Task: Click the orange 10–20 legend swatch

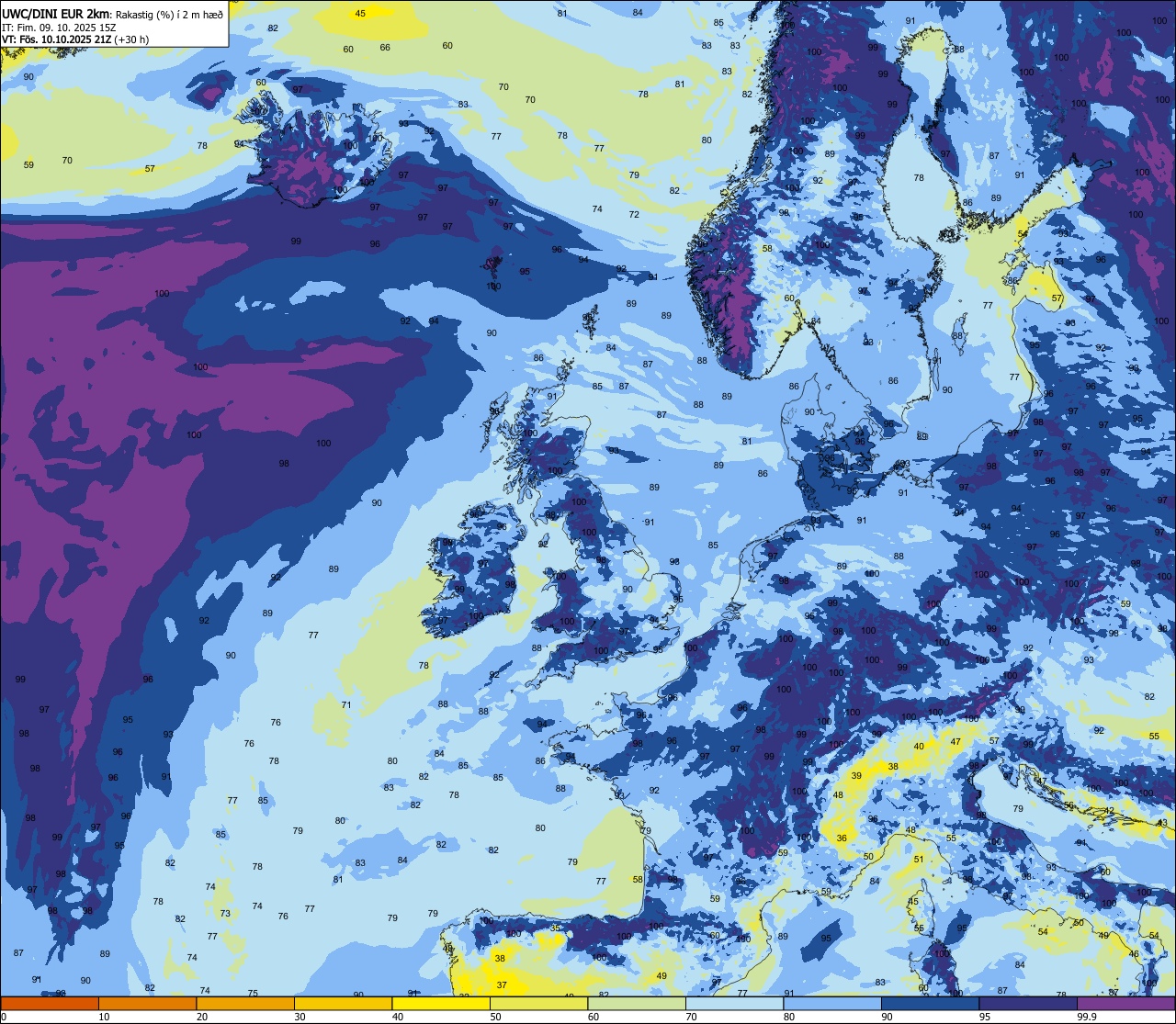Action: click(147, 1004)
